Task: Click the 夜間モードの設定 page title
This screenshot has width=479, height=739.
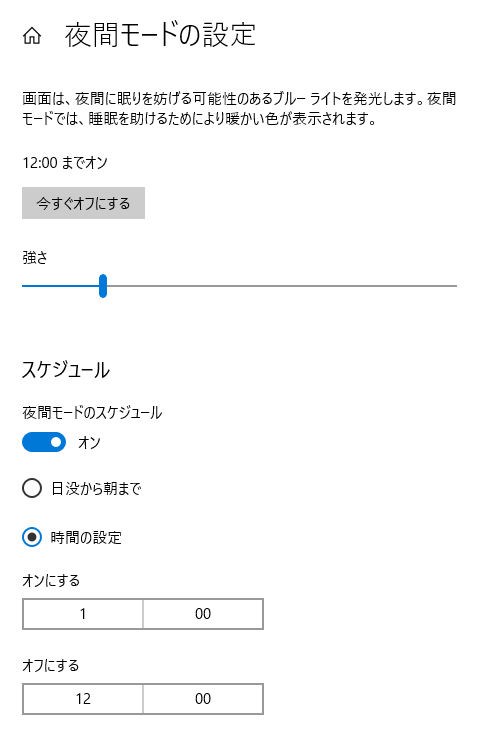Action: 160,35
